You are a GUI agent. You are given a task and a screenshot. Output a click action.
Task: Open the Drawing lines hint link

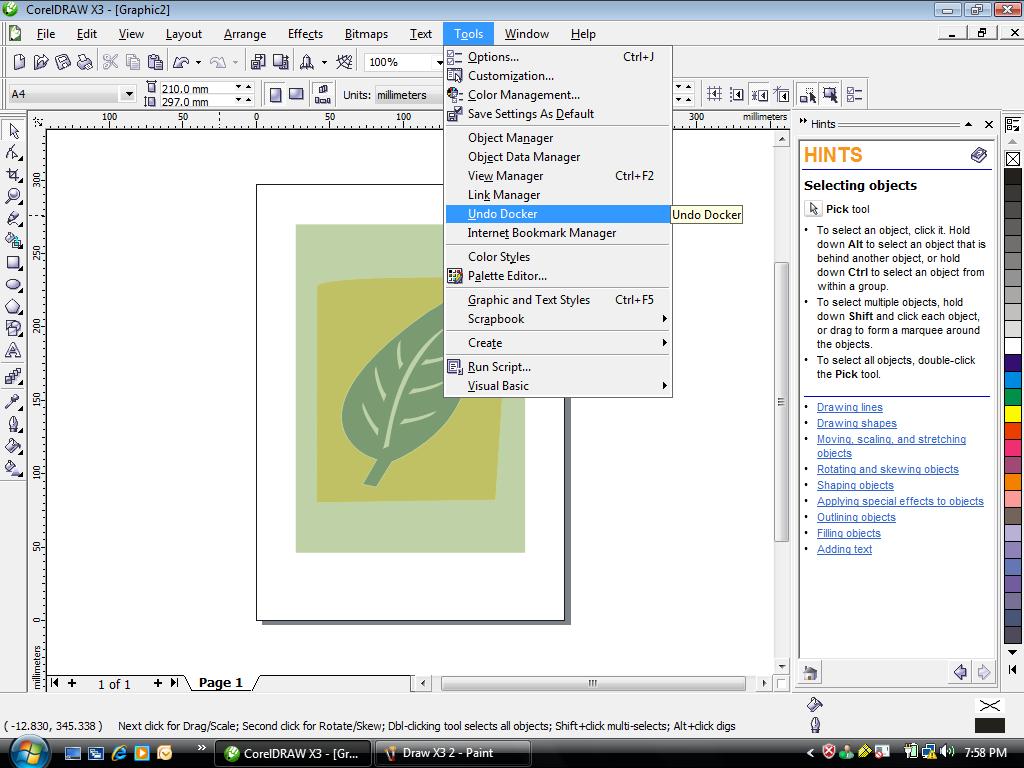[849, 407]
